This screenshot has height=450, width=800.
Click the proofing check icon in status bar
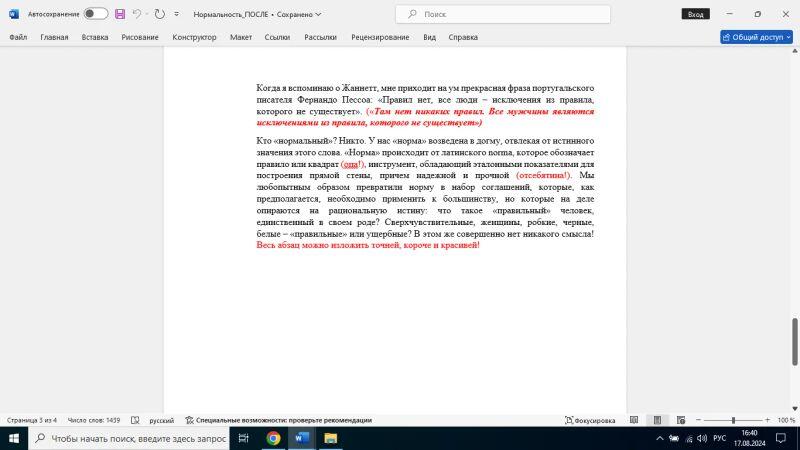[138, 420]
